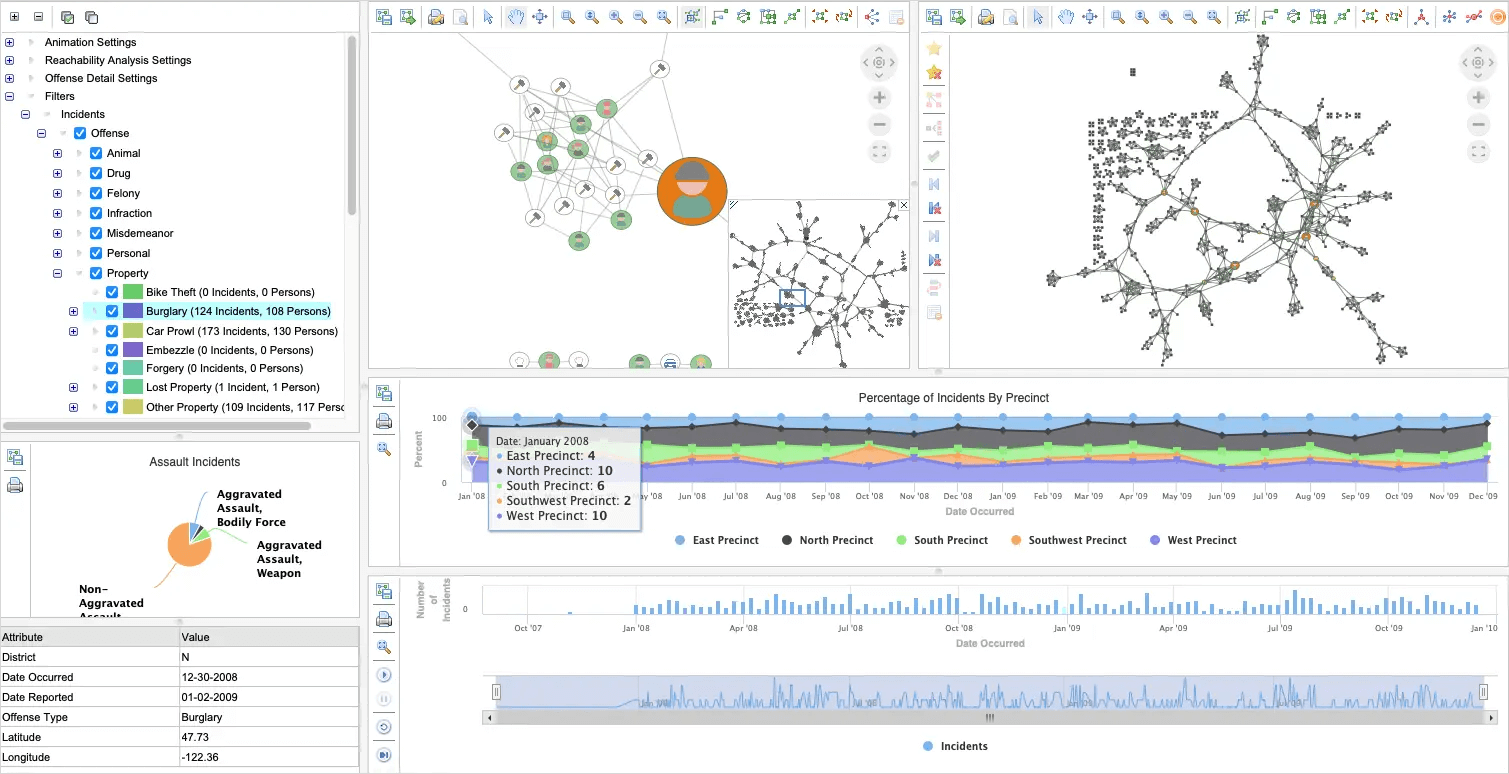Uncheck the Felony offense checkbox
Image resolution: width=1509 pixels, height=774 pixels.
96,193
